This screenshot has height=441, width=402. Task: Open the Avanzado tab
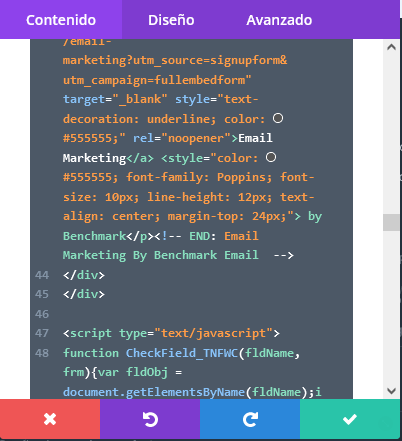(x=279, y=20)
